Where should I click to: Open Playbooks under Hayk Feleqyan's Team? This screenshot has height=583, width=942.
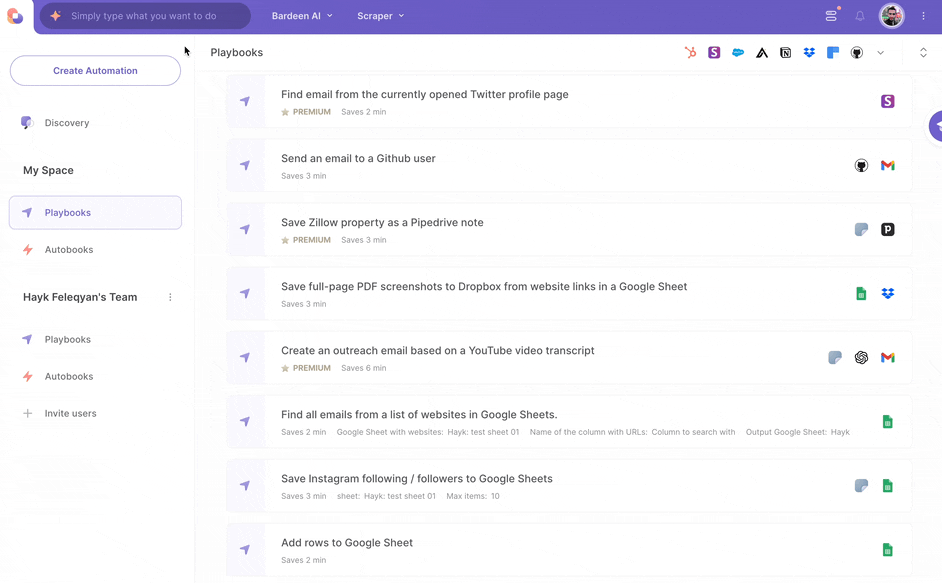click(x=67, y=339)
